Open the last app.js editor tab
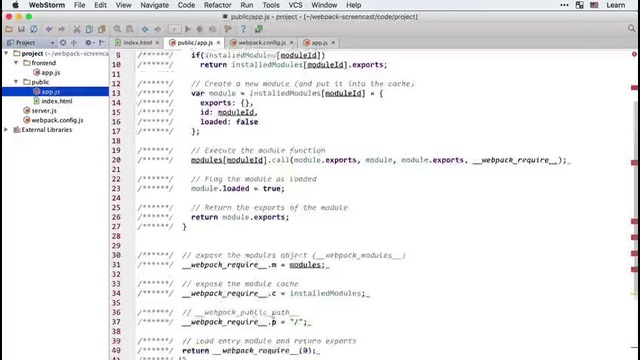The image size is (640, 360). point(319,42)
